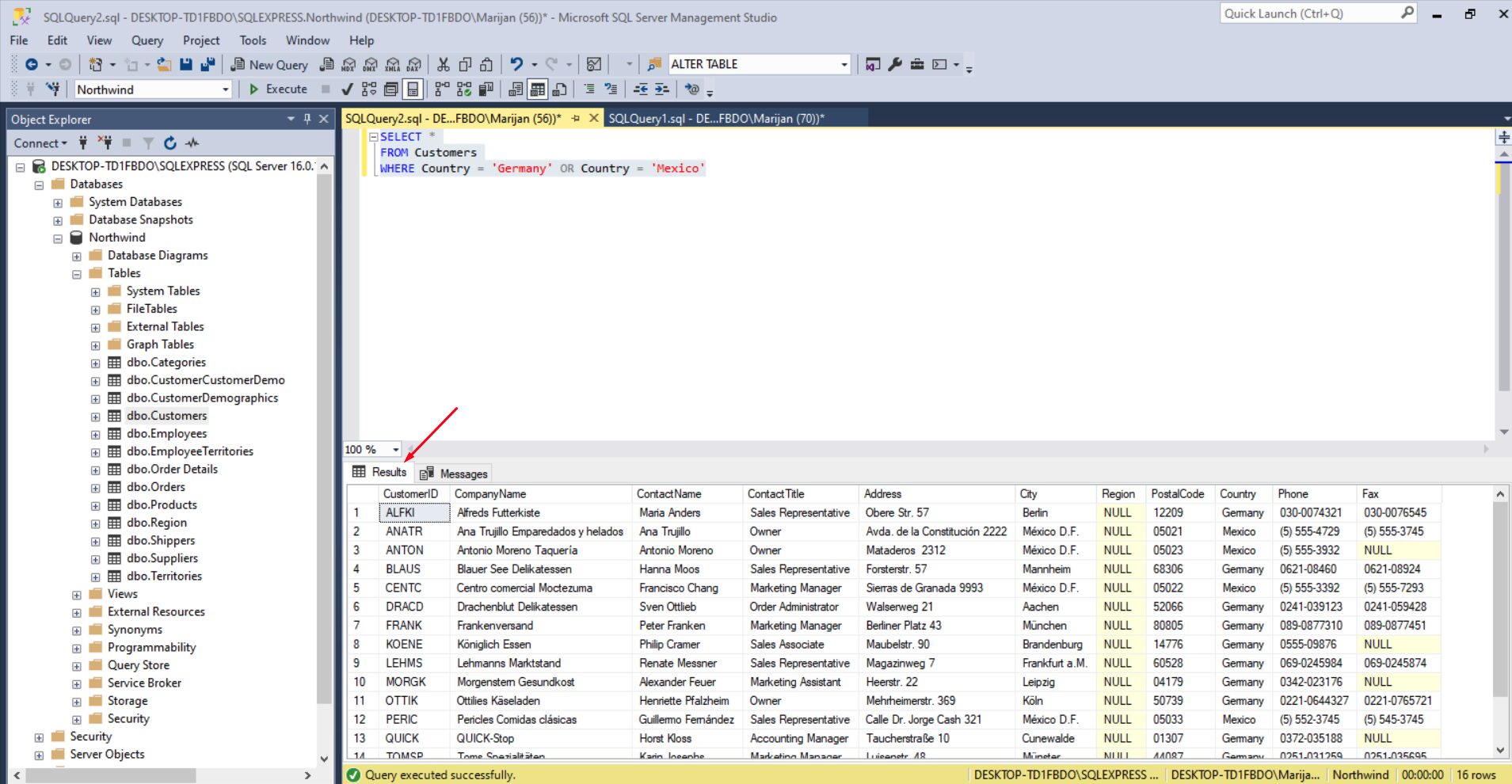1512x784 pixels.
Task: Click the Paste clipboard icon
Action: (x=486, y=64)
